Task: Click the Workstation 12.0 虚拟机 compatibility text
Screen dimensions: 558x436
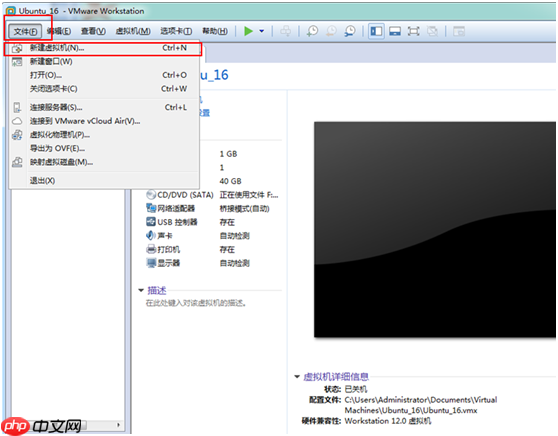Action: (388, 421)
